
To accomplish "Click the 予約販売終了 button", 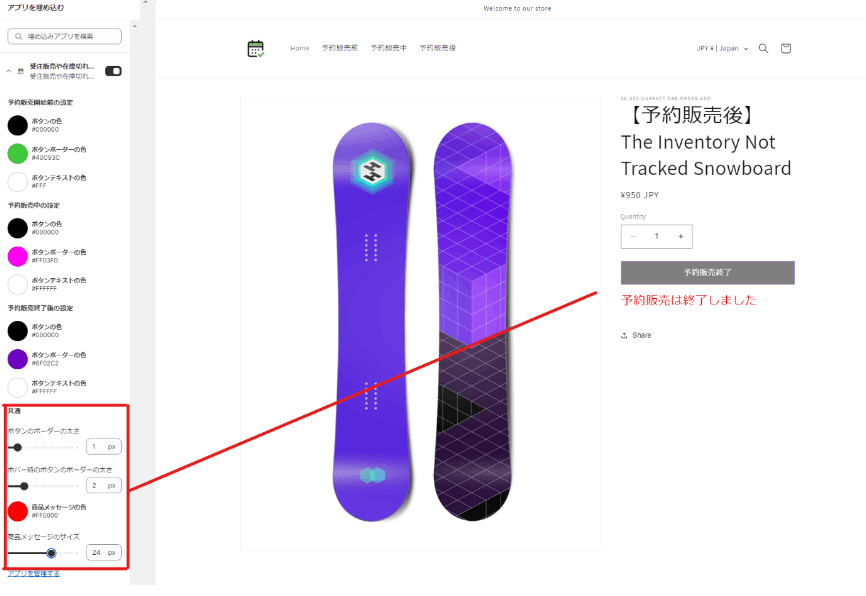I will 707,273.
